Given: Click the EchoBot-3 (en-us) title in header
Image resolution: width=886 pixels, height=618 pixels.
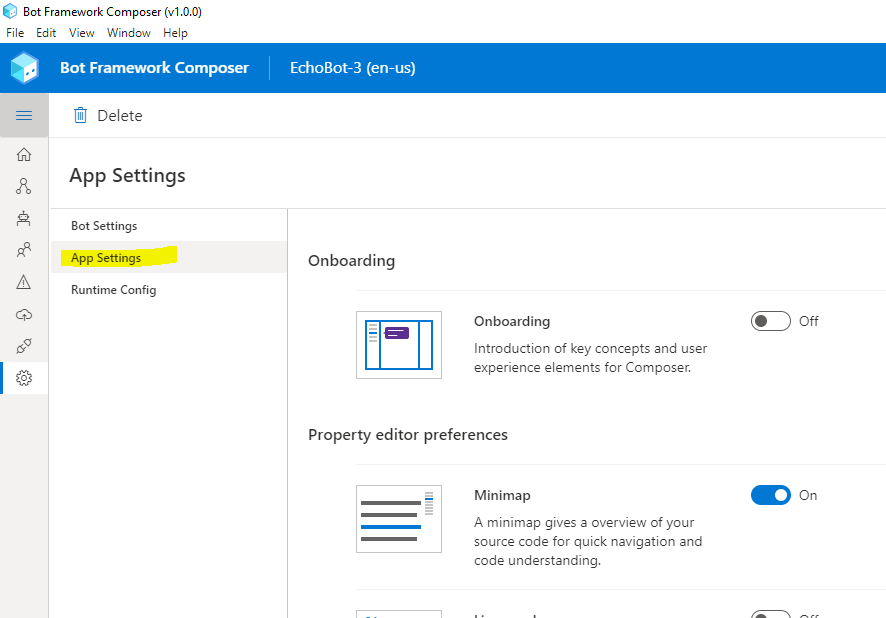Looking at the screenshot, I should click(x=352, y=68).
